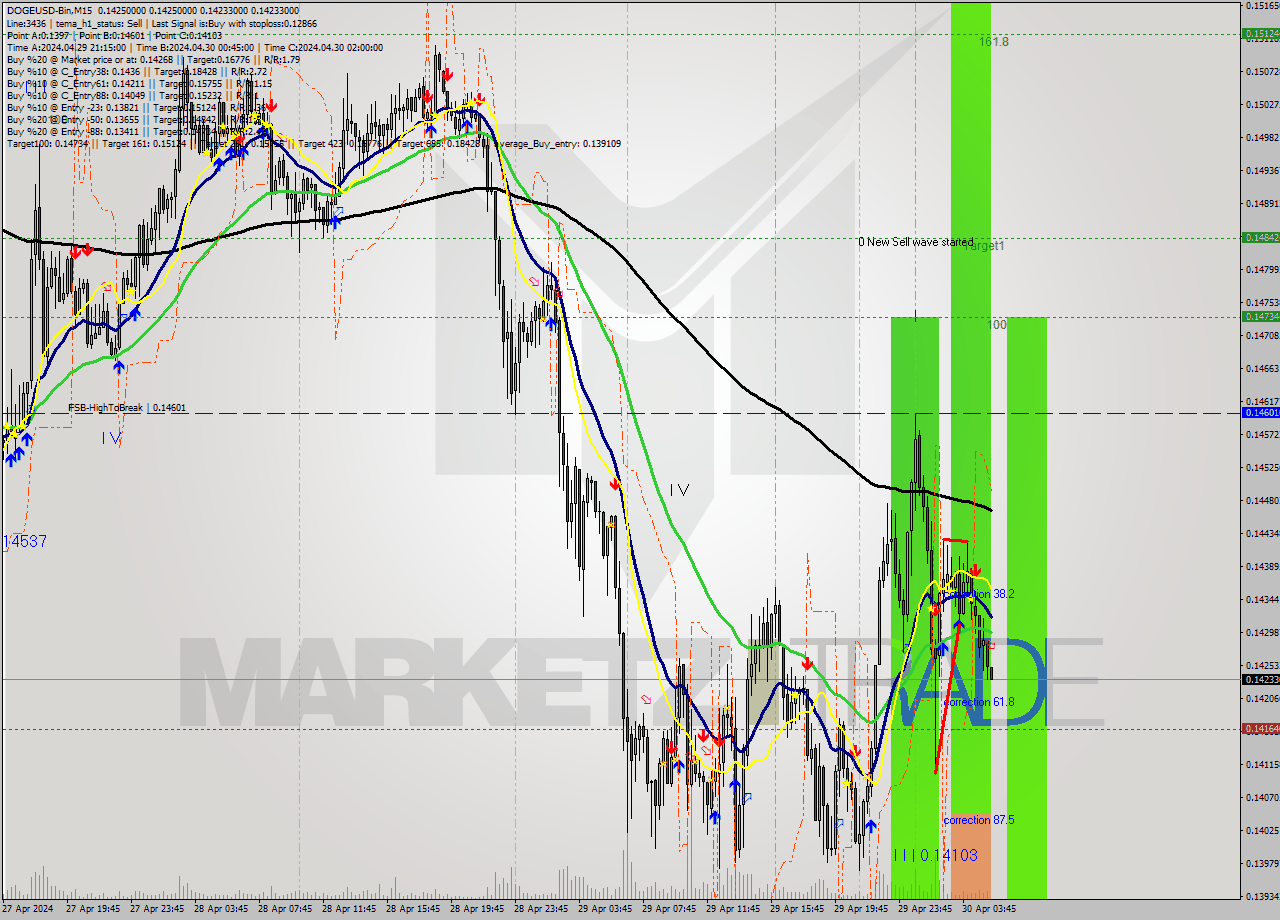Click the 0.14663 price axis label

point(1262,368)
